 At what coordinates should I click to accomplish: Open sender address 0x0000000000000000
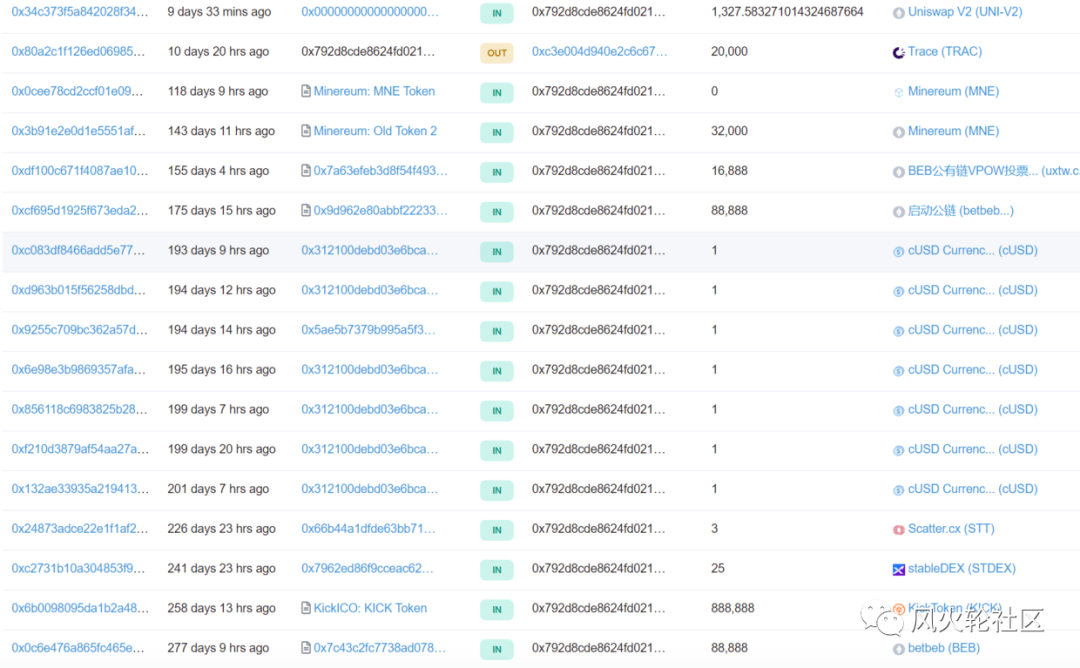pyautogui.click(x=369, y=12)
